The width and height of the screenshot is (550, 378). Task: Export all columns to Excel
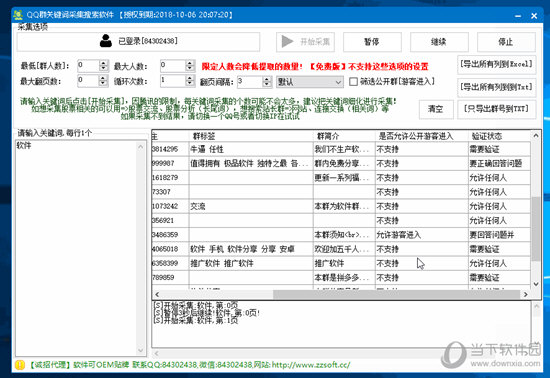click(x=496, y=65)
